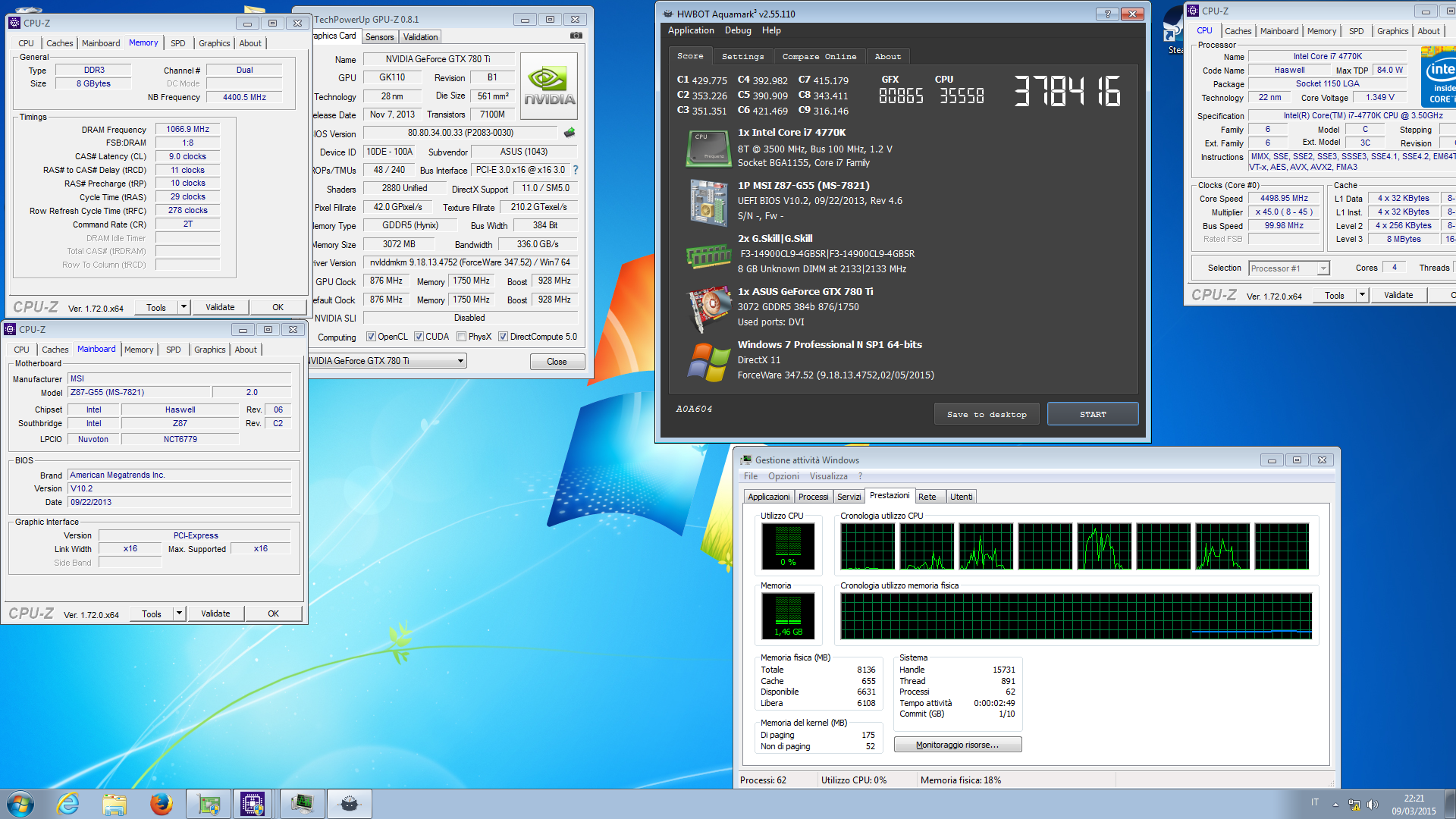The width and height of the screenshot is (1456, 819).
Task: Click the Task Manager title bar icon
Action: pyautogui.click(x=747, y=460)
